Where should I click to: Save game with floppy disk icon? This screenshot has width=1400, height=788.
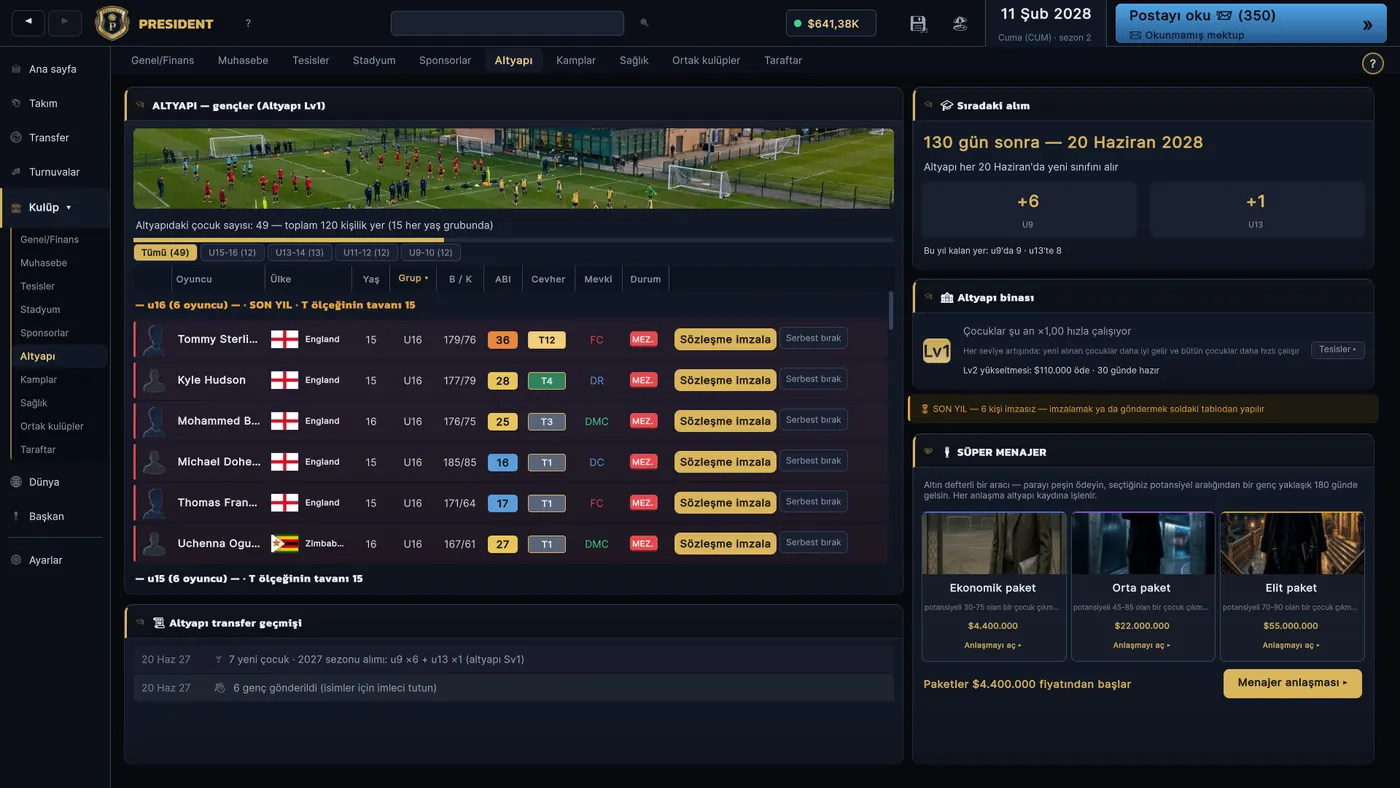coord(918,23)
